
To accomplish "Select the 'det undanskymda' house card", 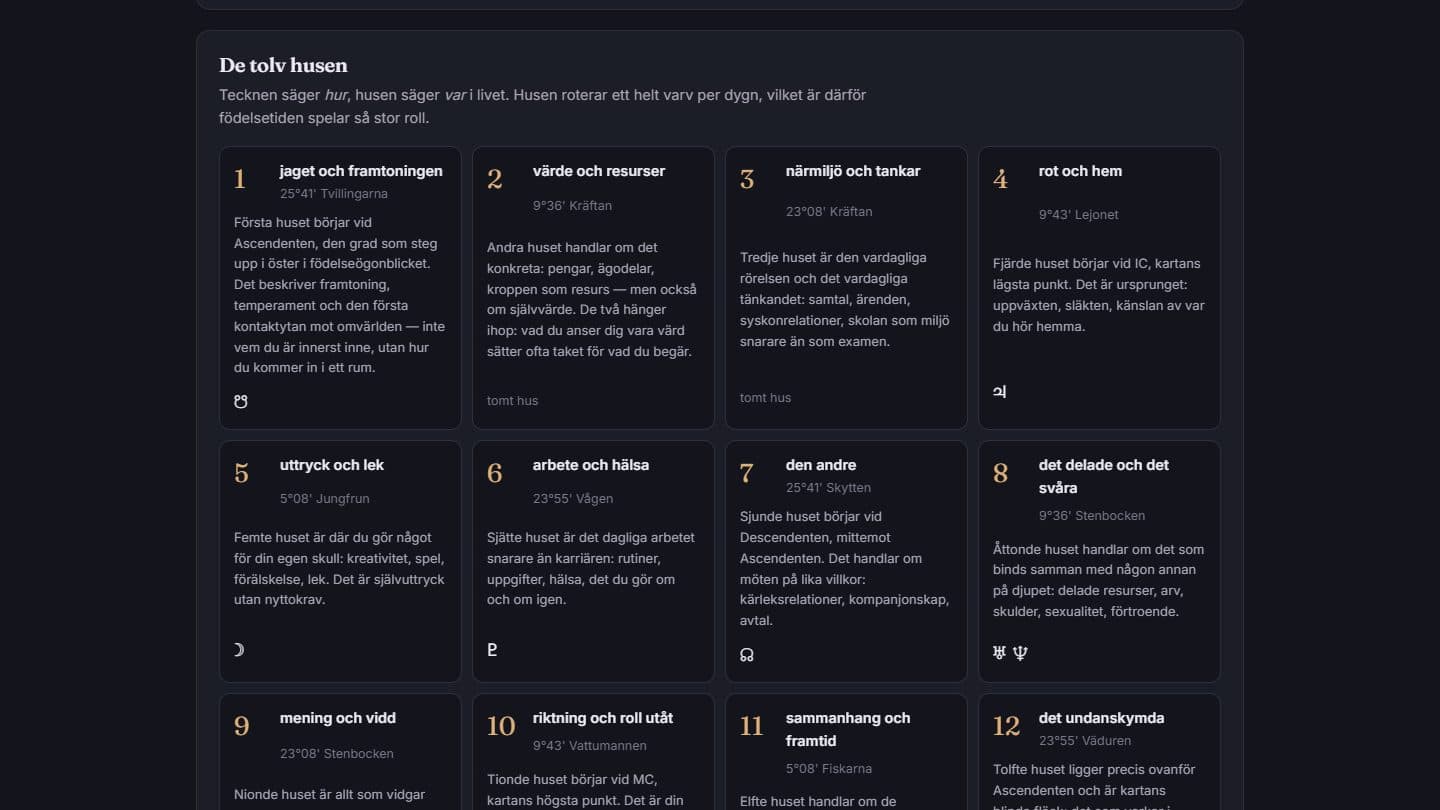I will pos(1099,752).
